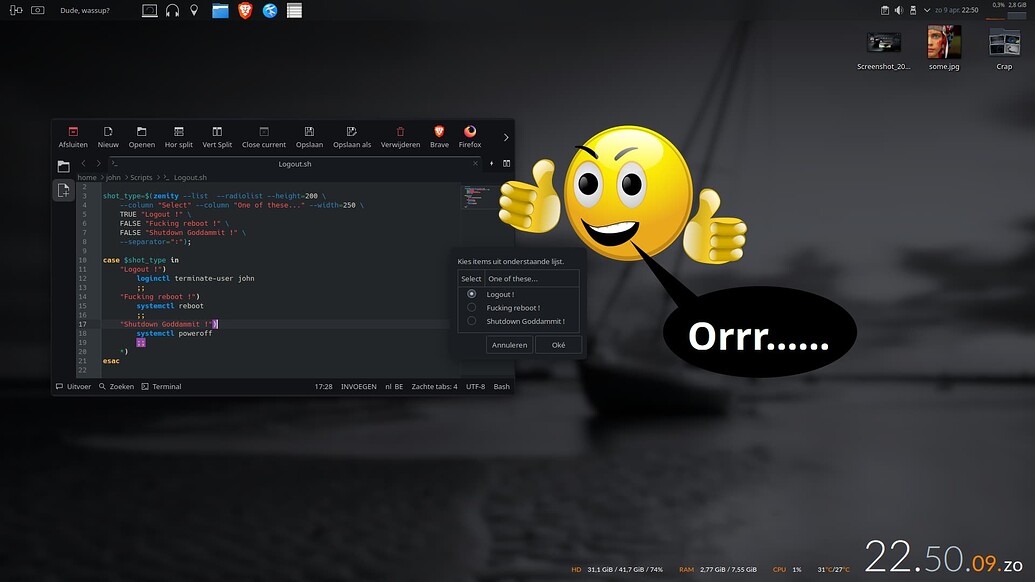Delete the document via the Verwijderen icon
Screen dimensions: 1035x582
399,135
